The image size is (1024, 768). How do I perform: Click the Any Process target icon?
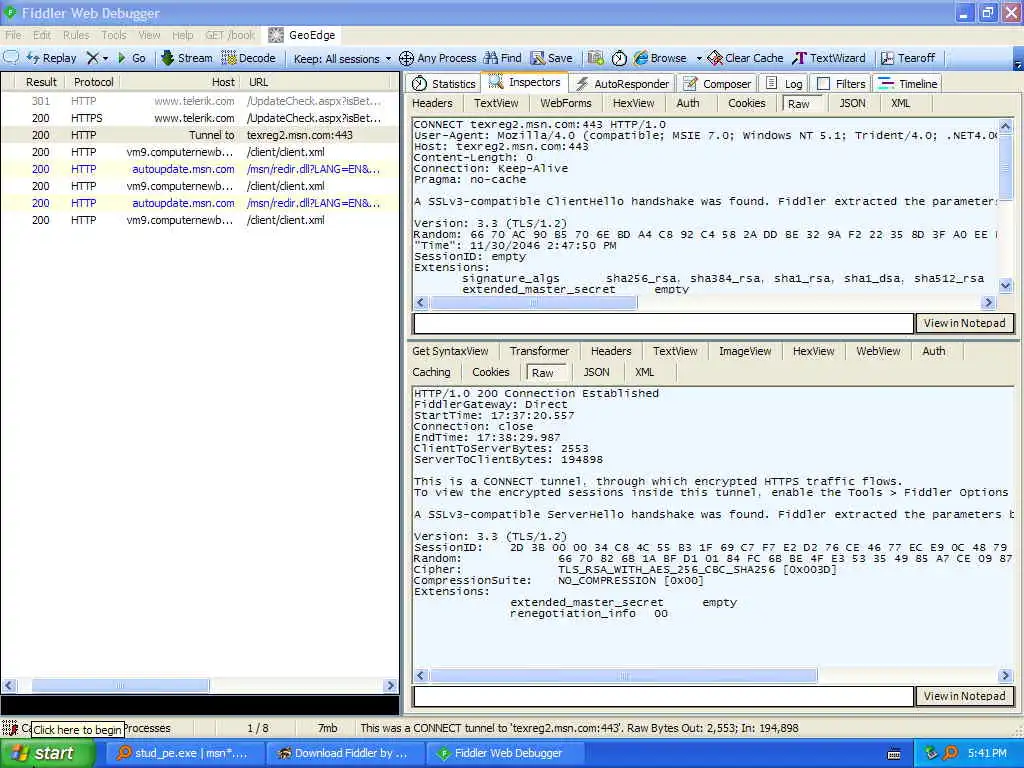coord(406,58)
